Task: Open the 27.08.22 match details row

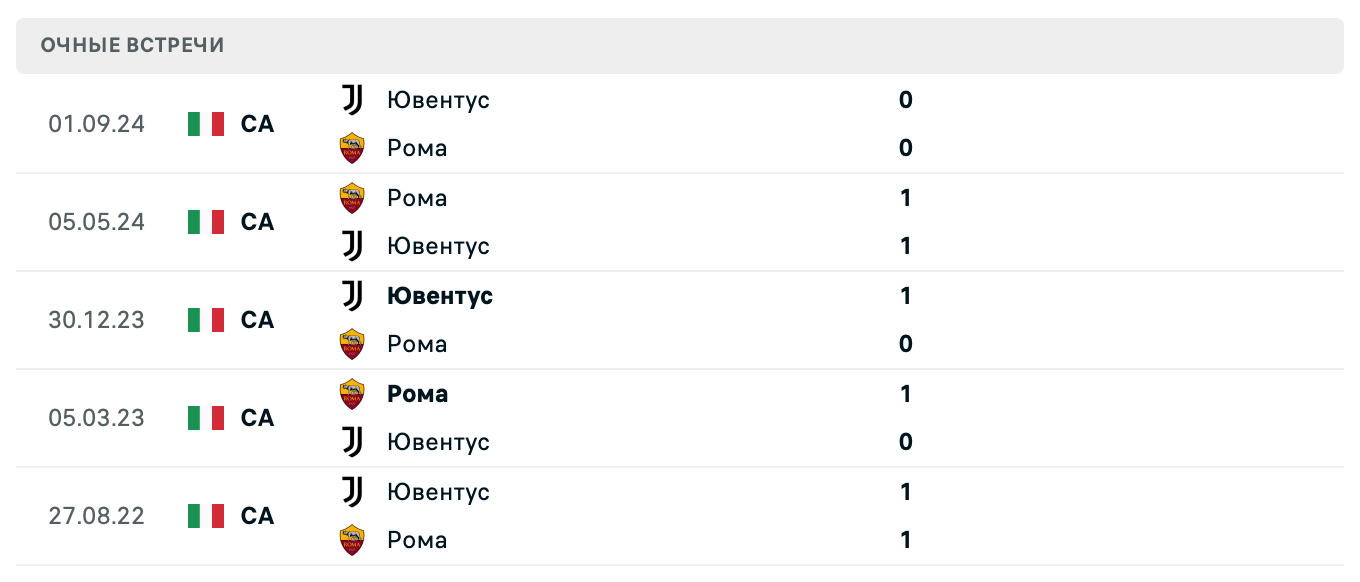Action: coord(680,516)
